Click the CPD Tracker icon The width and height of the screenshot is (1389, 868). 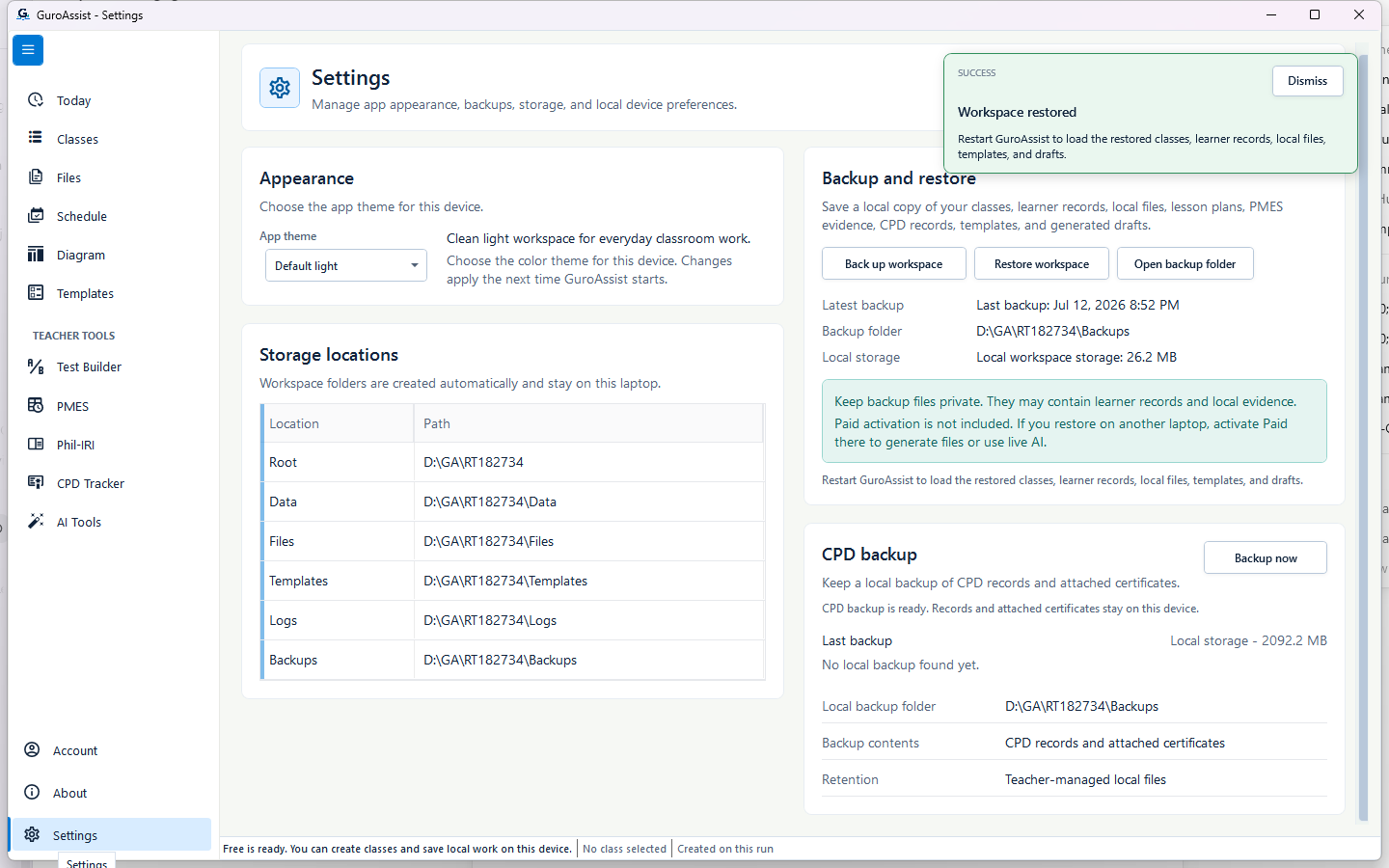36,482
